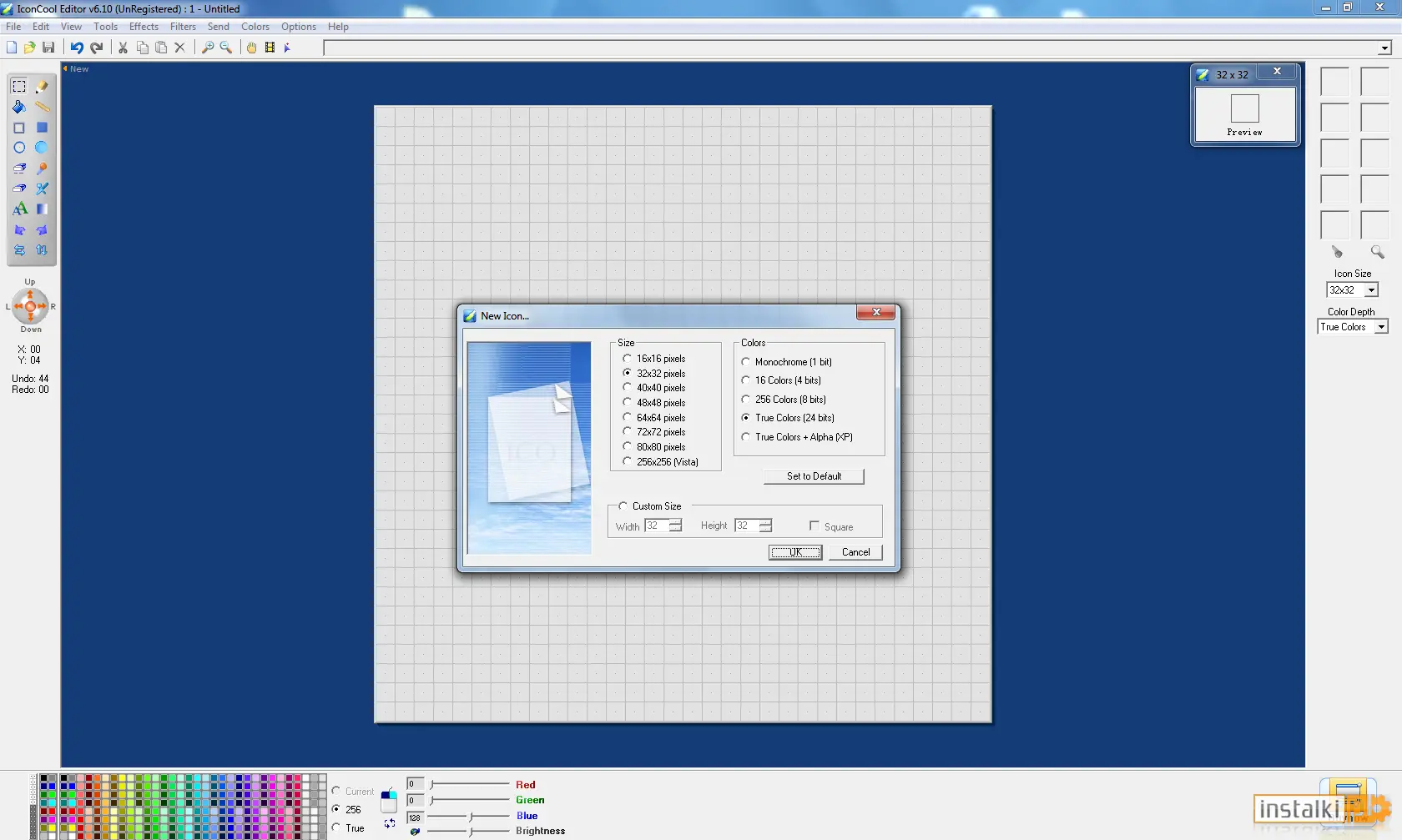Click the swap colors arrows icon
The image size is (1402, 840).
click(x=390, y=823)
